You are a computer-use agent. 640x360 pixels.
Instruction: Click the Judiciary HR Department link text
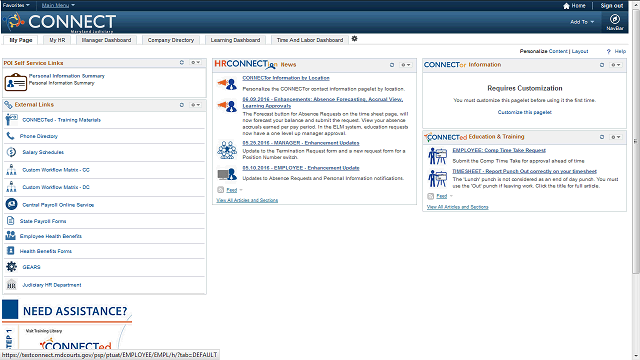pyautogui.click(x=51, y=285)
